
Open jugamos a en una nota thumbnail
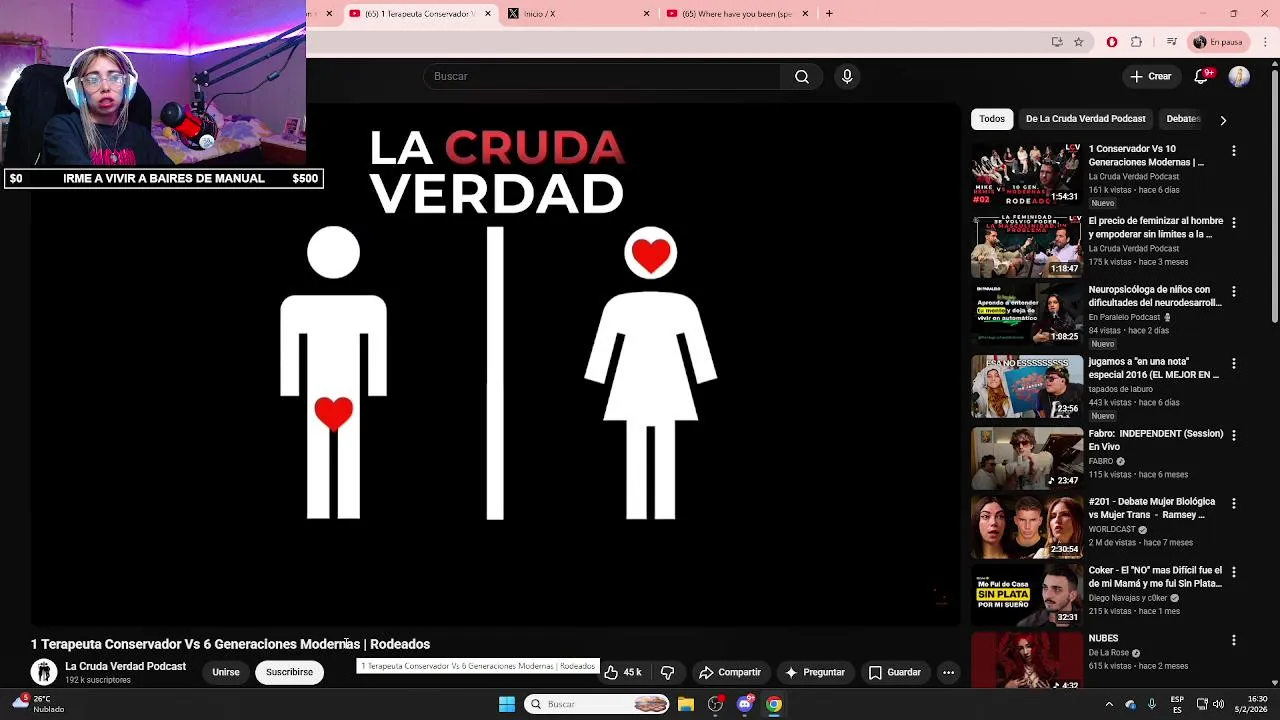(x=1027, y=387)
